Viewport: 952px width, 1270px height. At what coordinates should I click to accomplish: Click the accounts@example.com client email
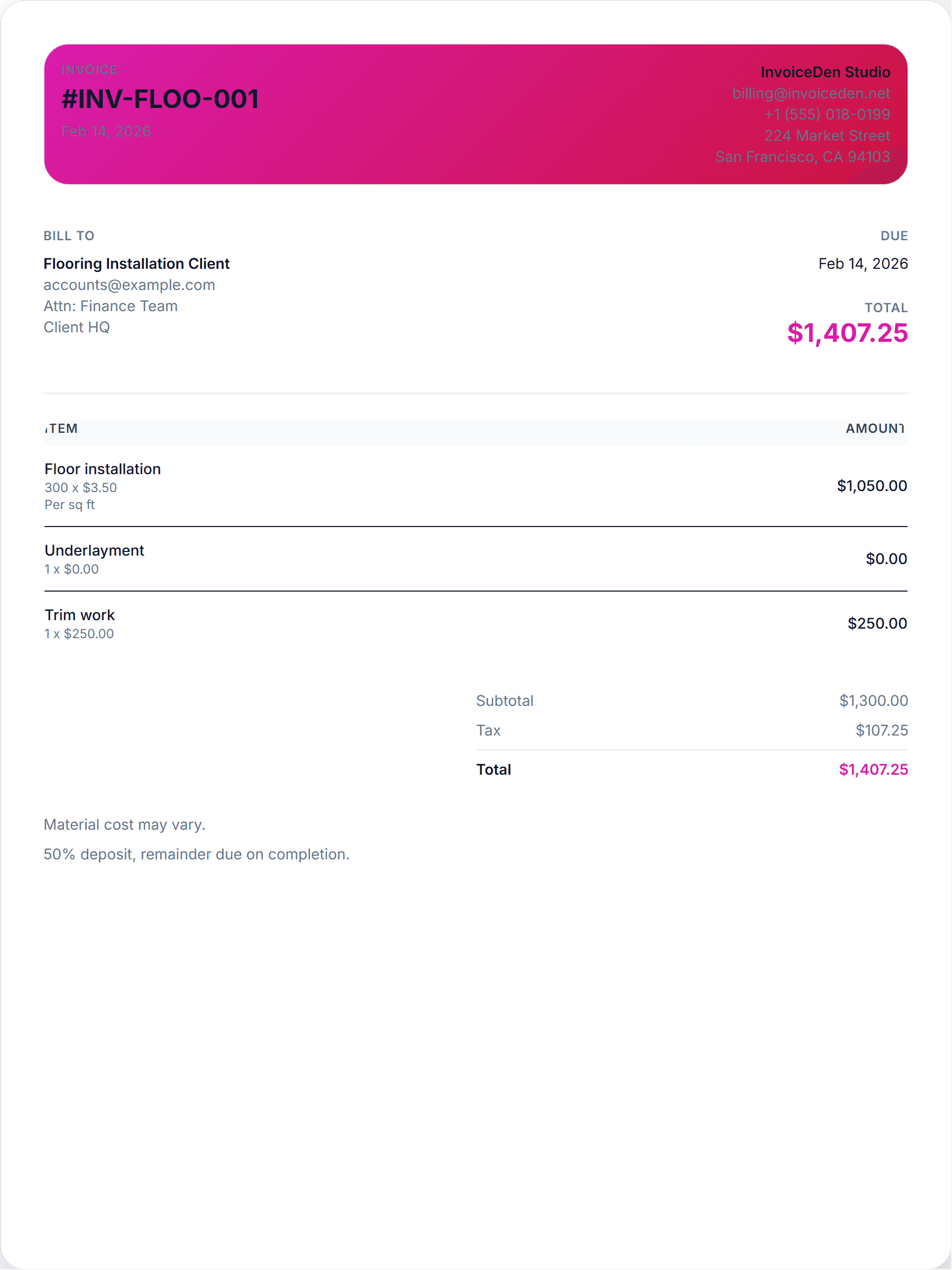pos(129,285)
